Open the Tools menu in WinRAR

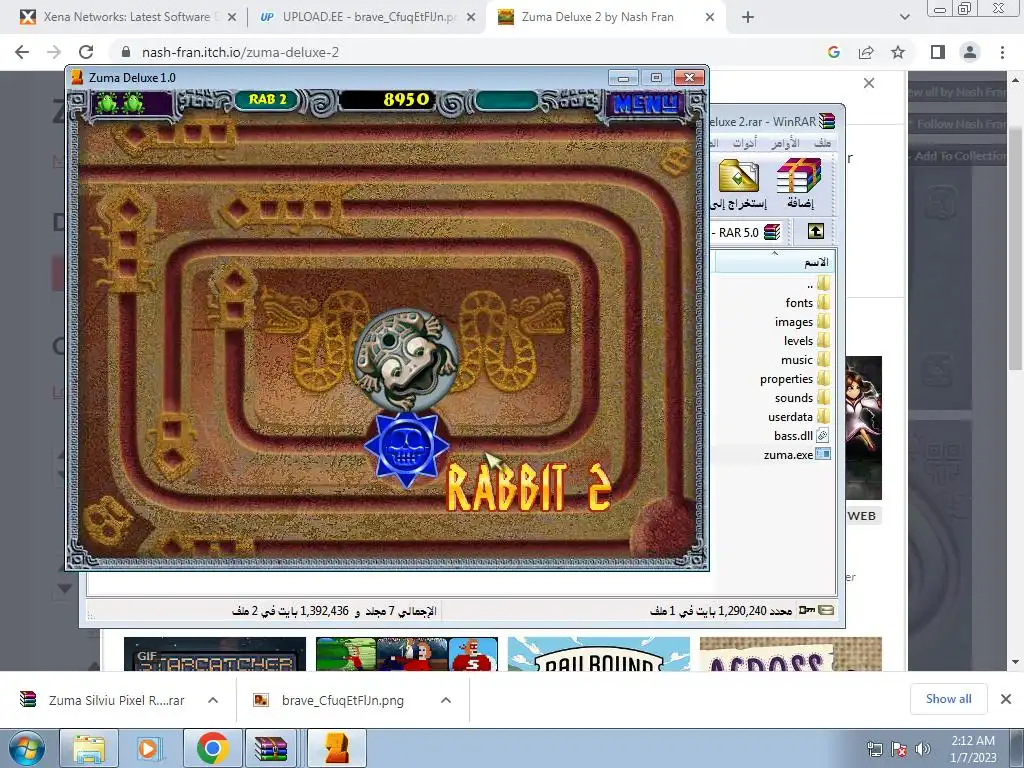[744, 142]
